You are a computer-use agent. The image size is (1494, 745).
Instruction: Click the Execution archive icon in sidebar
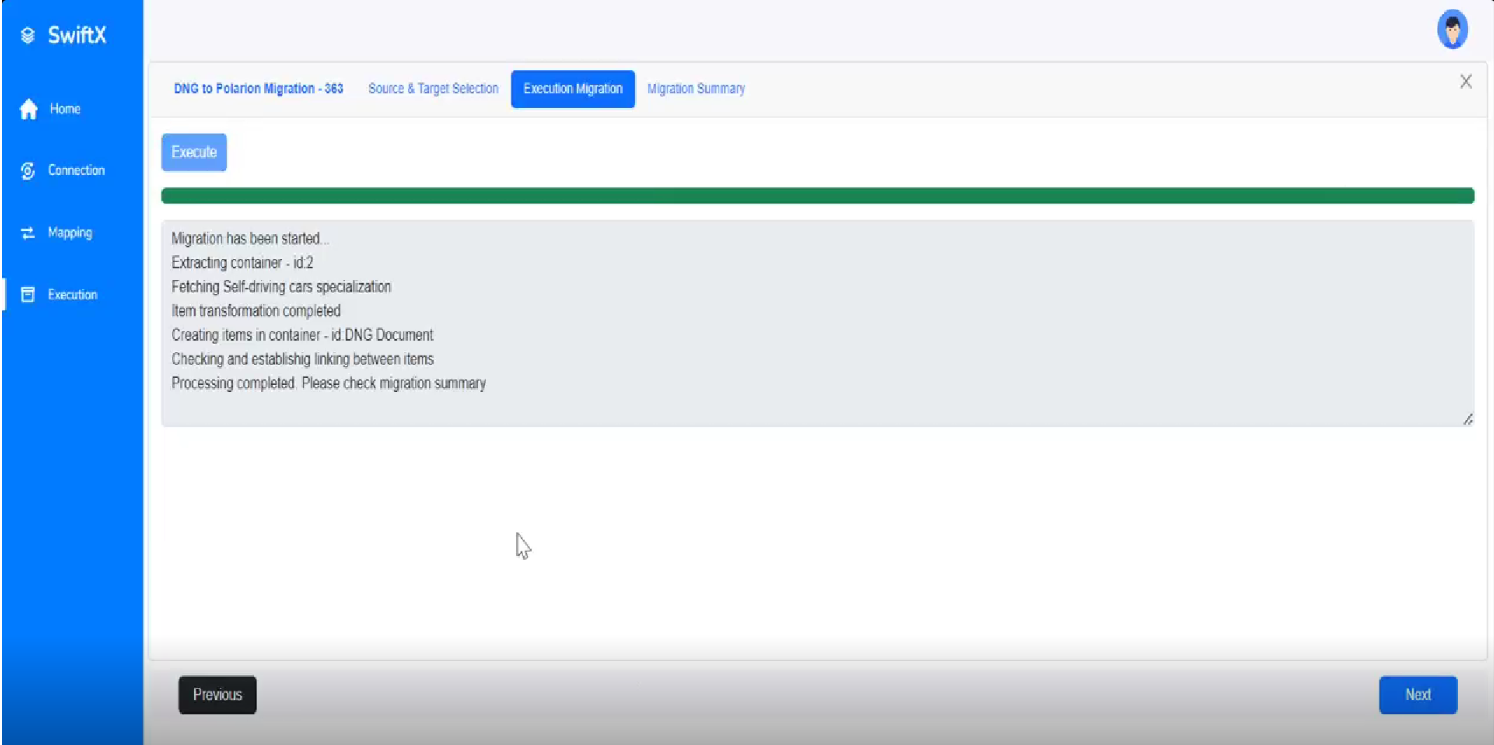click(x=28, y=295)
